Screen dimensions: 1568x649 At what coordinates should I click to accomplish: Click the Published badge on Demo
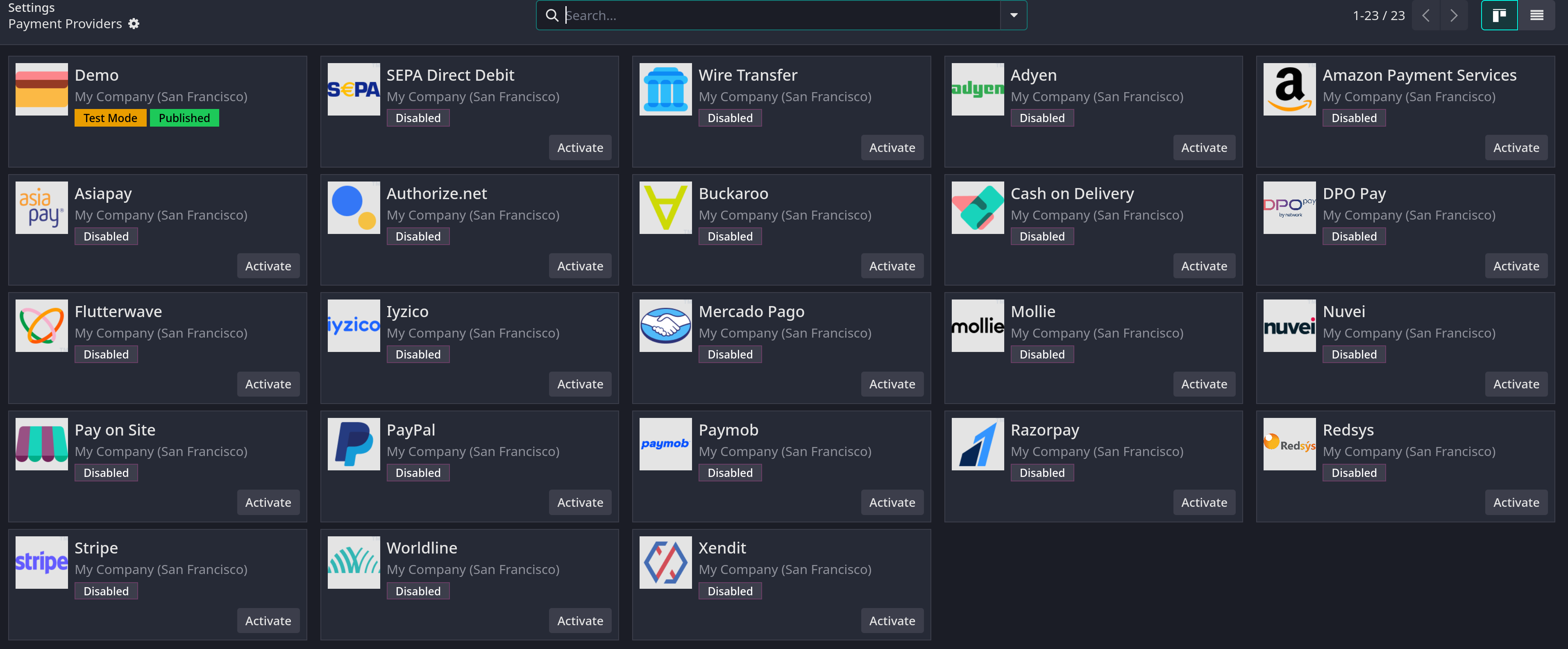pyautogui.click(x=184, y=118)
